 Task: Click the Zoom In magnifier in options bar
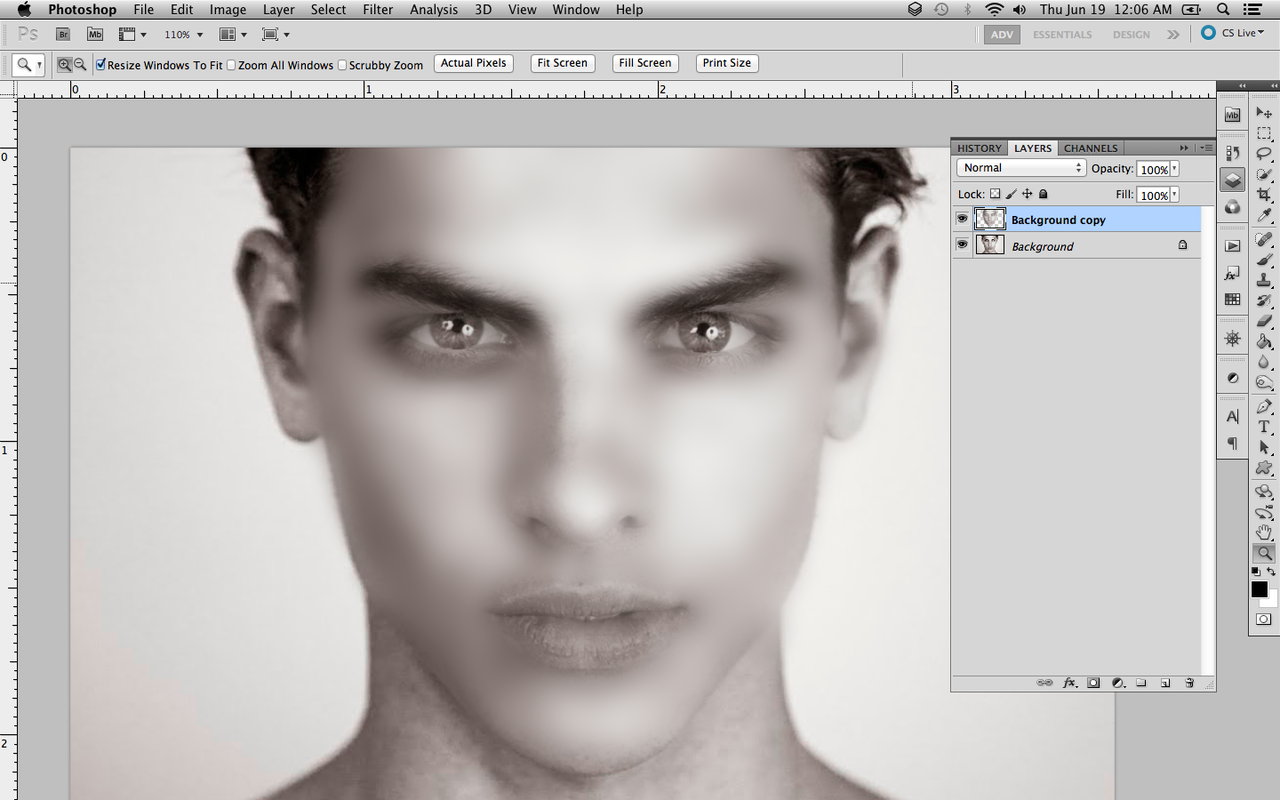[64, 64]
